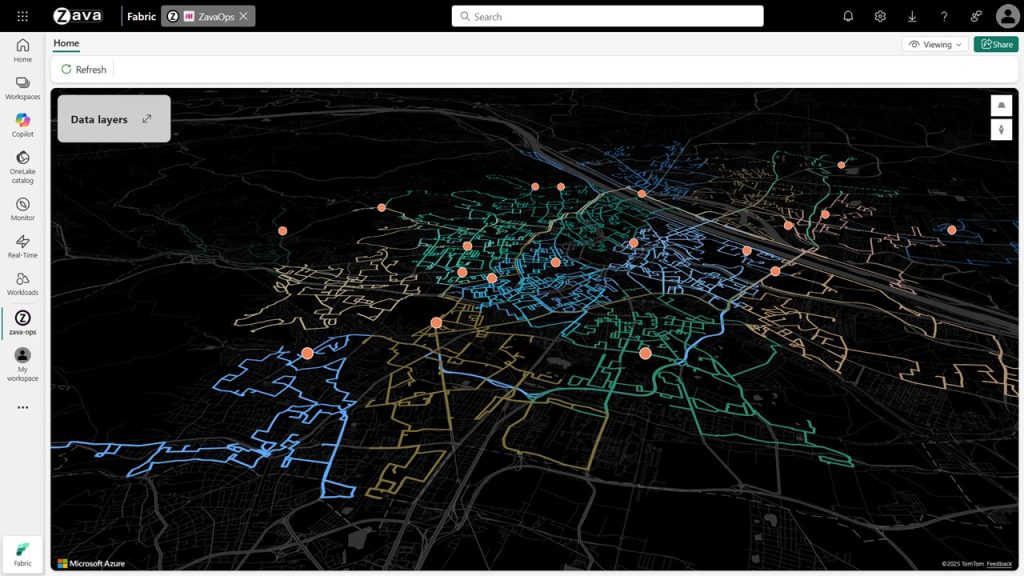The width and height of the screenshot is (1024, 576).
Task: Switch to the Home tab
Action: click(66, 43)
